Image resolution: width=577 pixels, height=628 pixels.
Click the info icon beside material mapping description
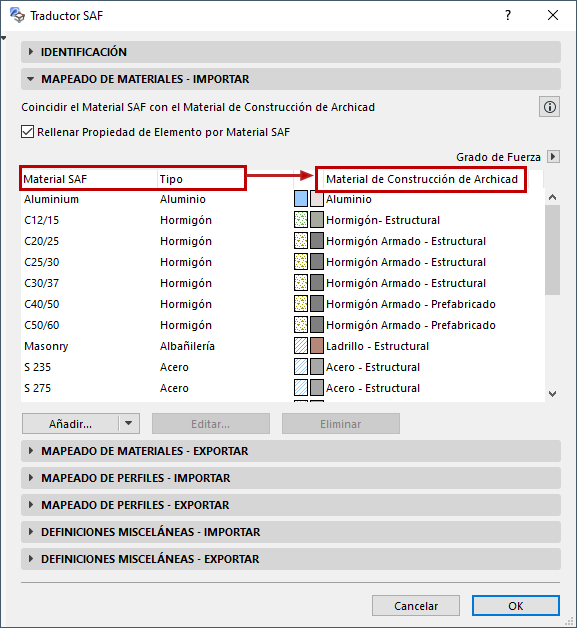[x=549, y=107]
